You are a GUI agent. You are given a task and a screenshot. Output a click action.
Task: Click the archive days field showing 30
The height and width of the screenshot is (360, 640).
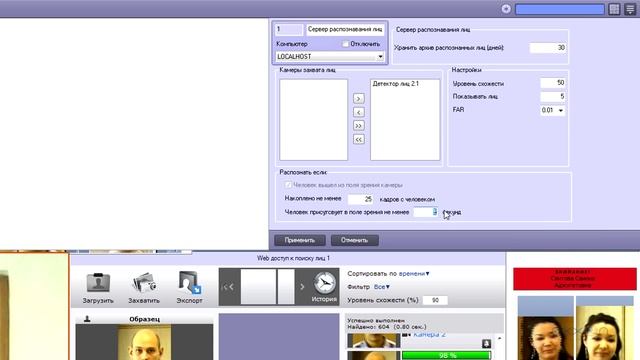click(548, 48)
